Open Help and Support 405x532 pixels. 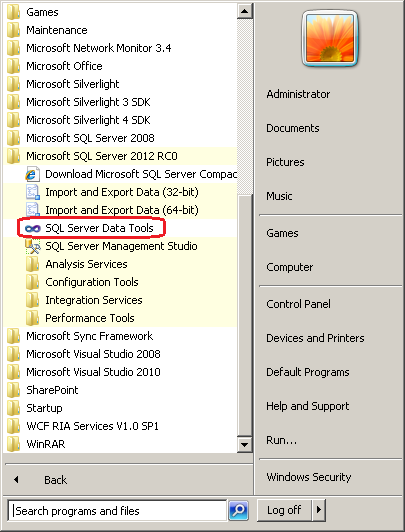[x=308, y=406]
